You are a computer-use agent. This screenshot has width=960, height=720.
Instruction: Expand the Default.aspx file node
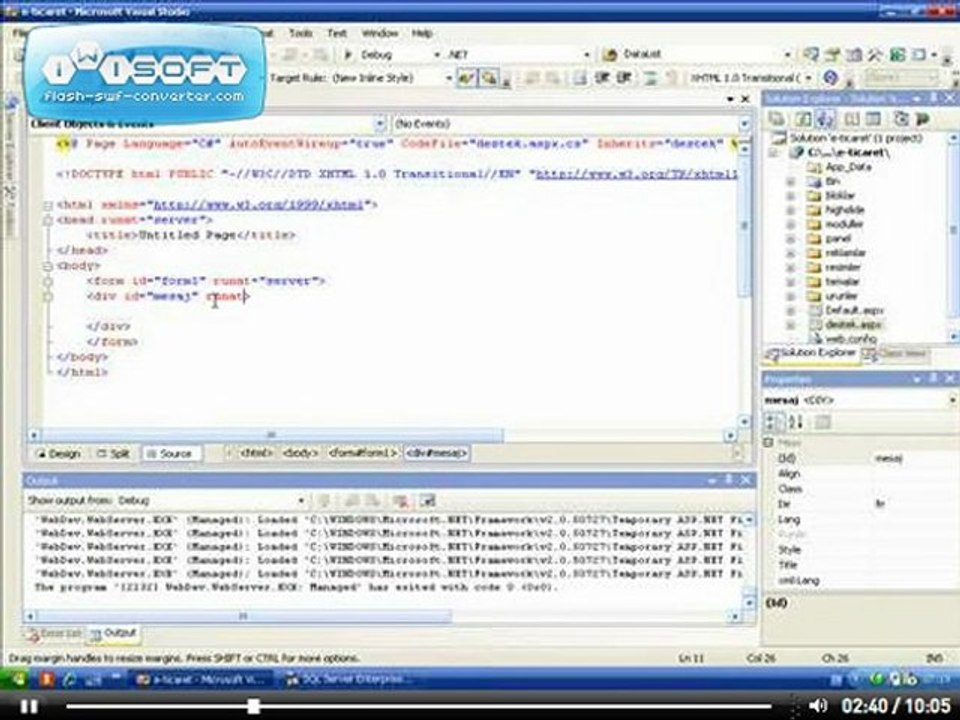coord(791,311)
